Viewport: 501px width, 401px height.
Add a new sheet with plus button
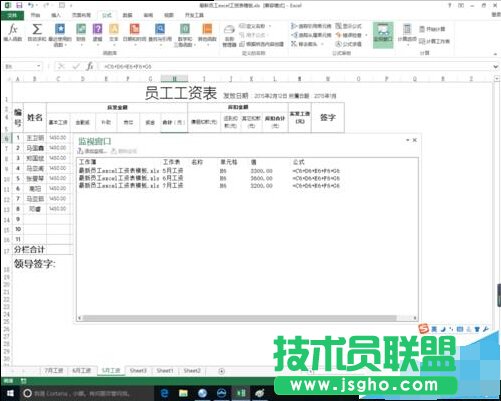click(221, 371)
